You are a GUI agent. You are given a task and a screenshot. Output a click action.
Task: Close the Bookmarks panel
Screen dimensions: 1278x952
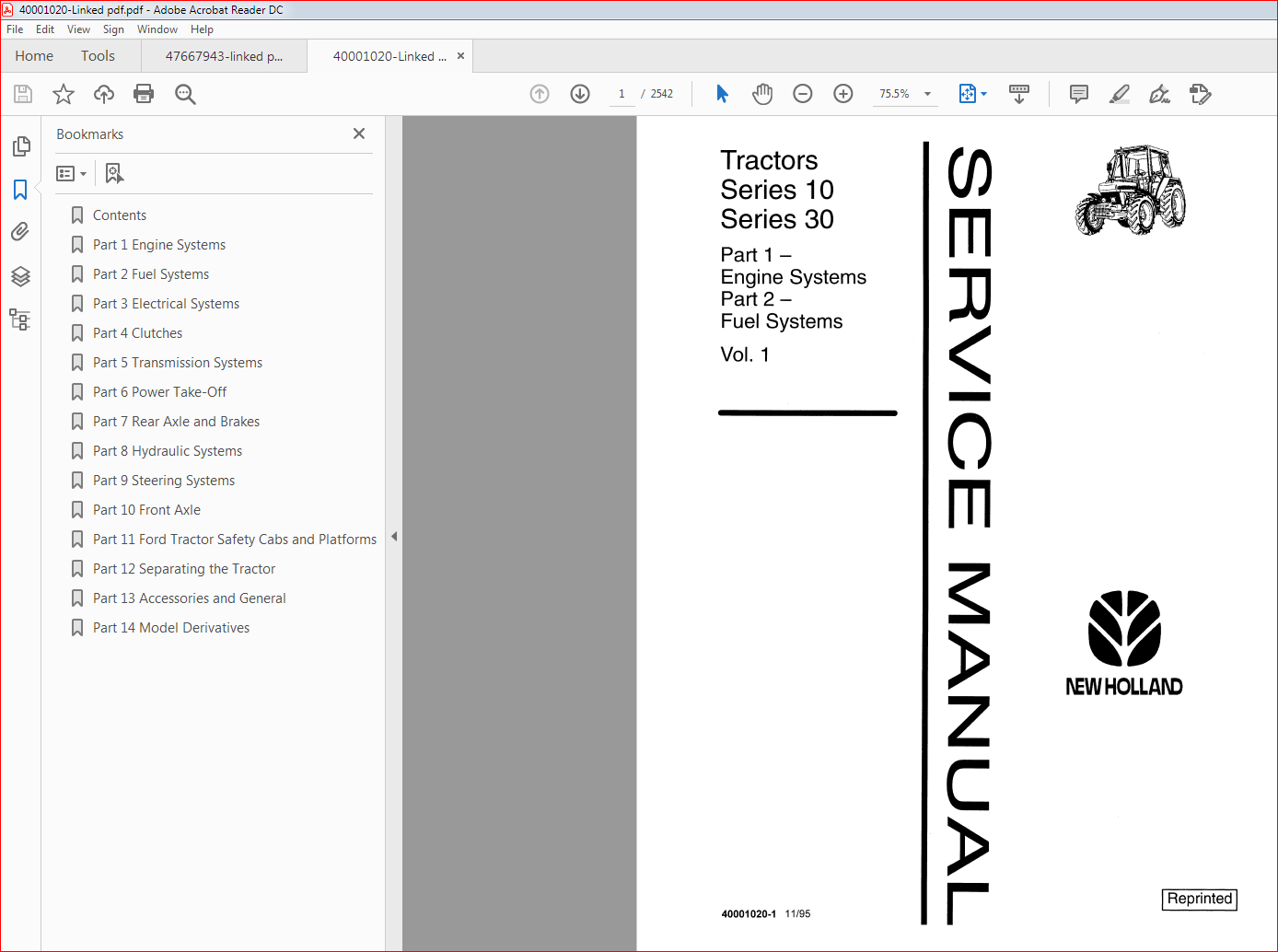click(x=359, y=134)
